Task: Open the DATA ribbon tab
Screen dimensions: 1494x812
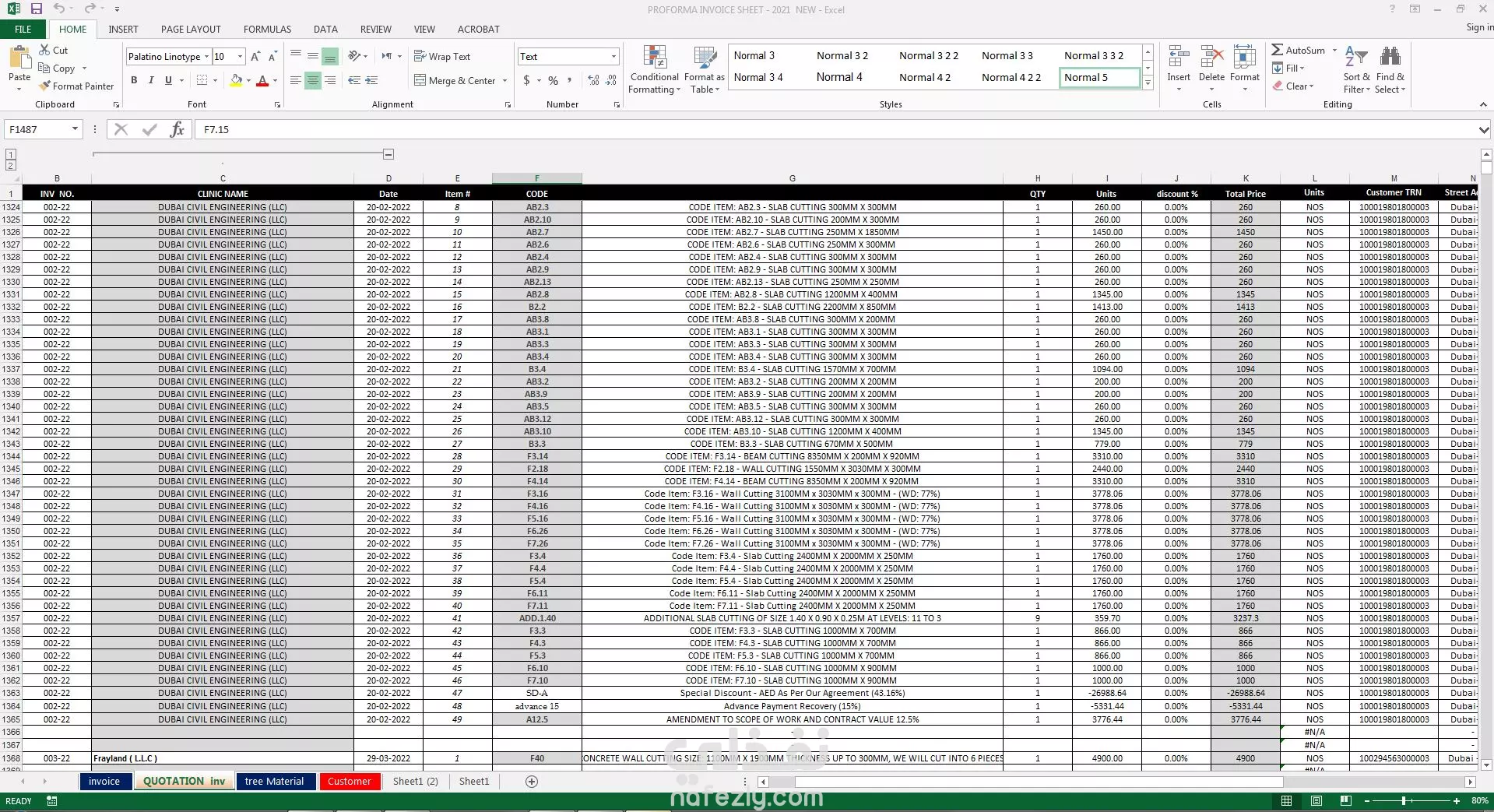Action: coord(325,30)
